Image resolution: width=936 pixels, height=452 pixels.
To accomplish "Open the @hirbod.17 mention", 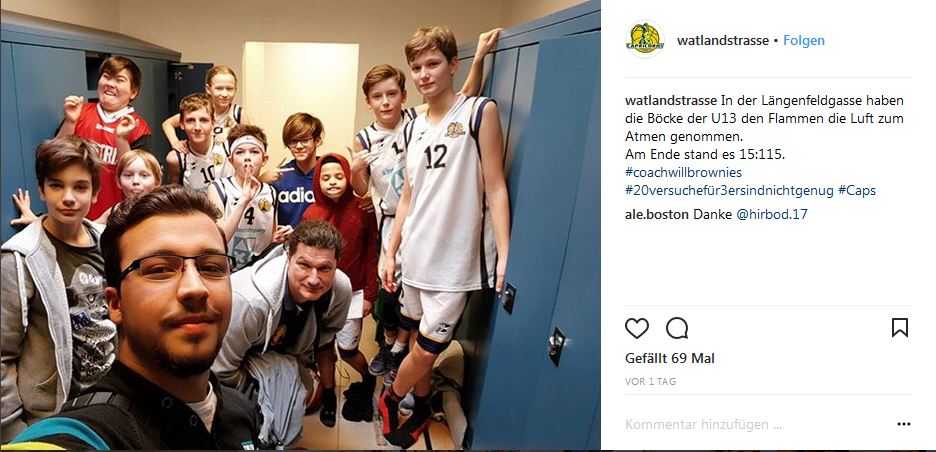I will [771, 215].
